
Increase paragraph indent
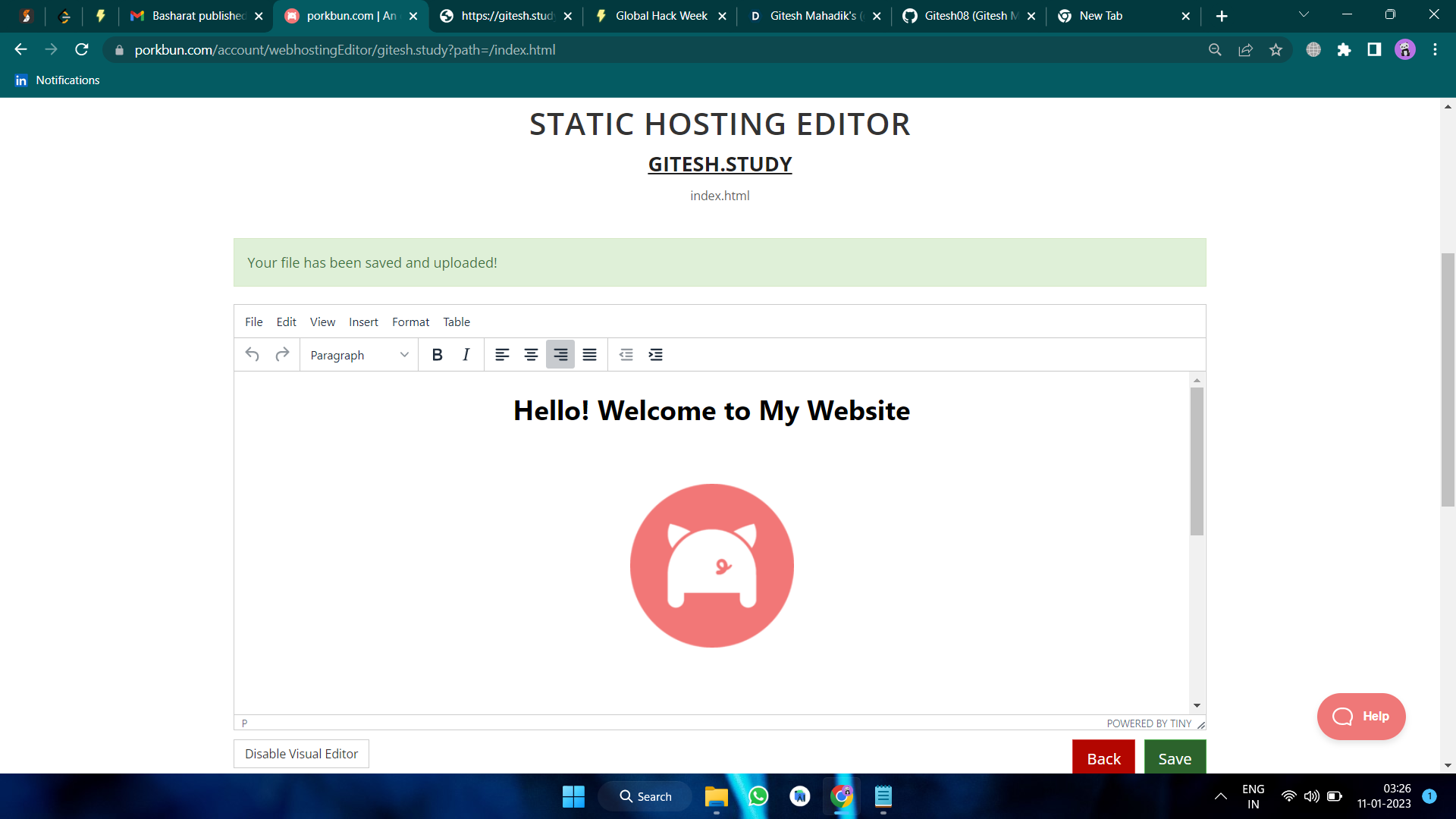656,355
